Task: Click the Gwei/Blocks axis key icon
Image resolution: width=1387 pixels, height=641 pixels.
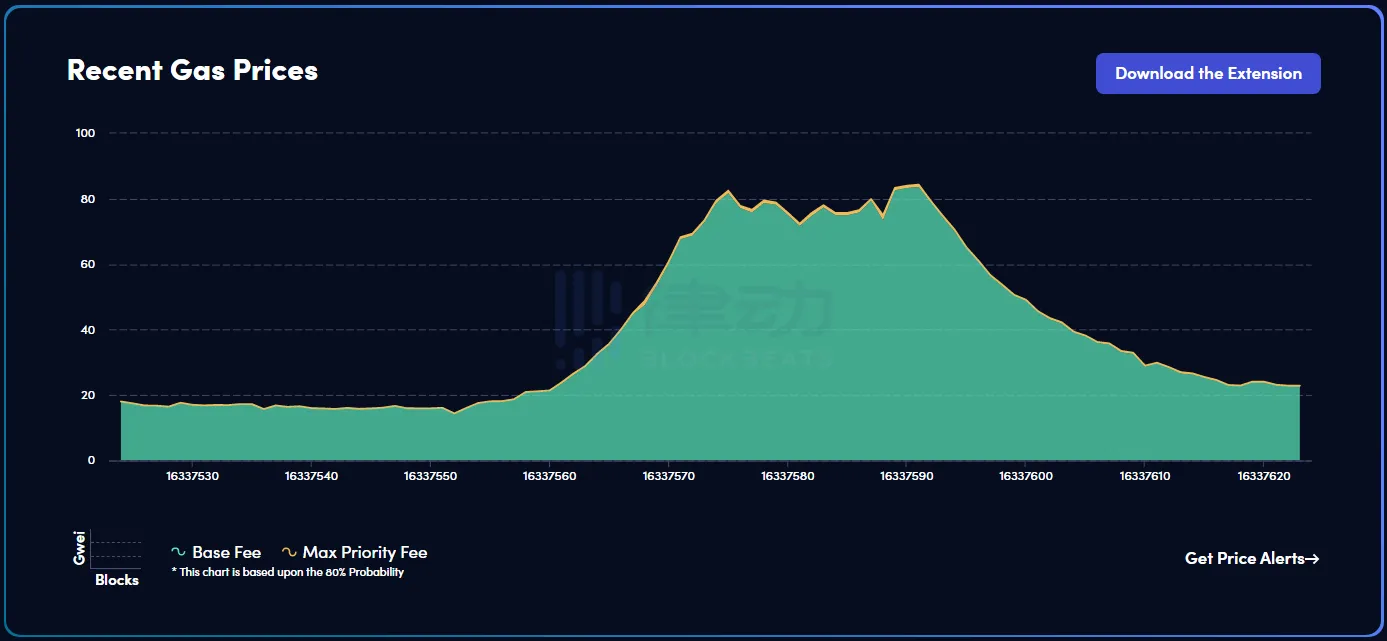Action: [x=115, y=549]
